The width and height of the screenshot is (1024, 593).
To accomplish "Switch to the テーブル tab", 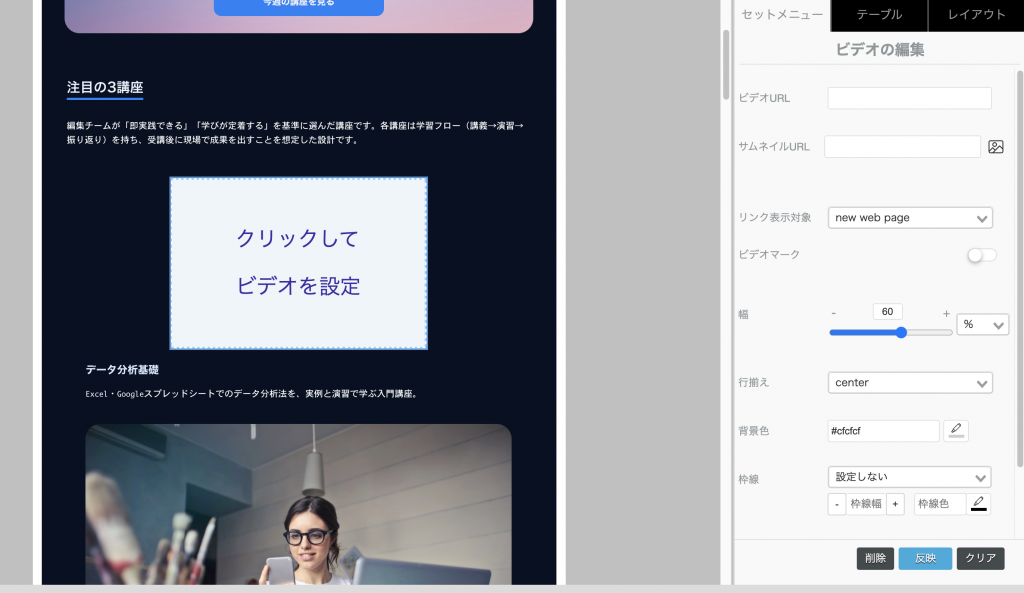I will 878,16.
